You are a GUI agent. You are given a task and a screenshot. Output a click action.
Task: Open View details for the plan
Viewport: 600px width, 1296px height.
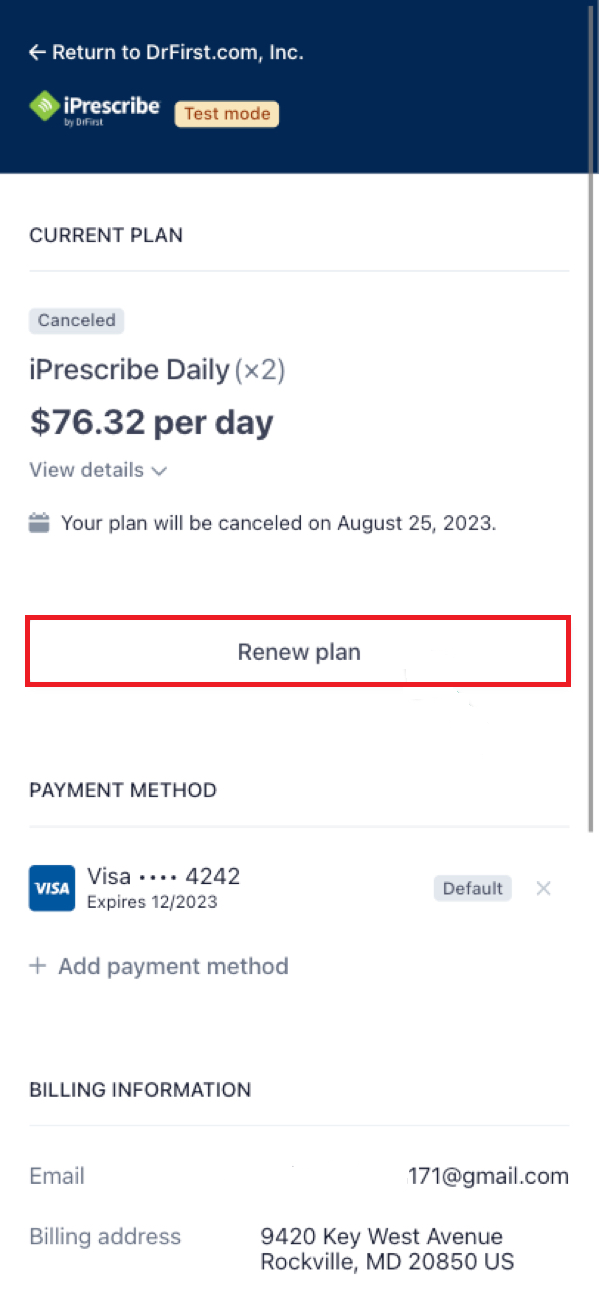click(88, 470)
